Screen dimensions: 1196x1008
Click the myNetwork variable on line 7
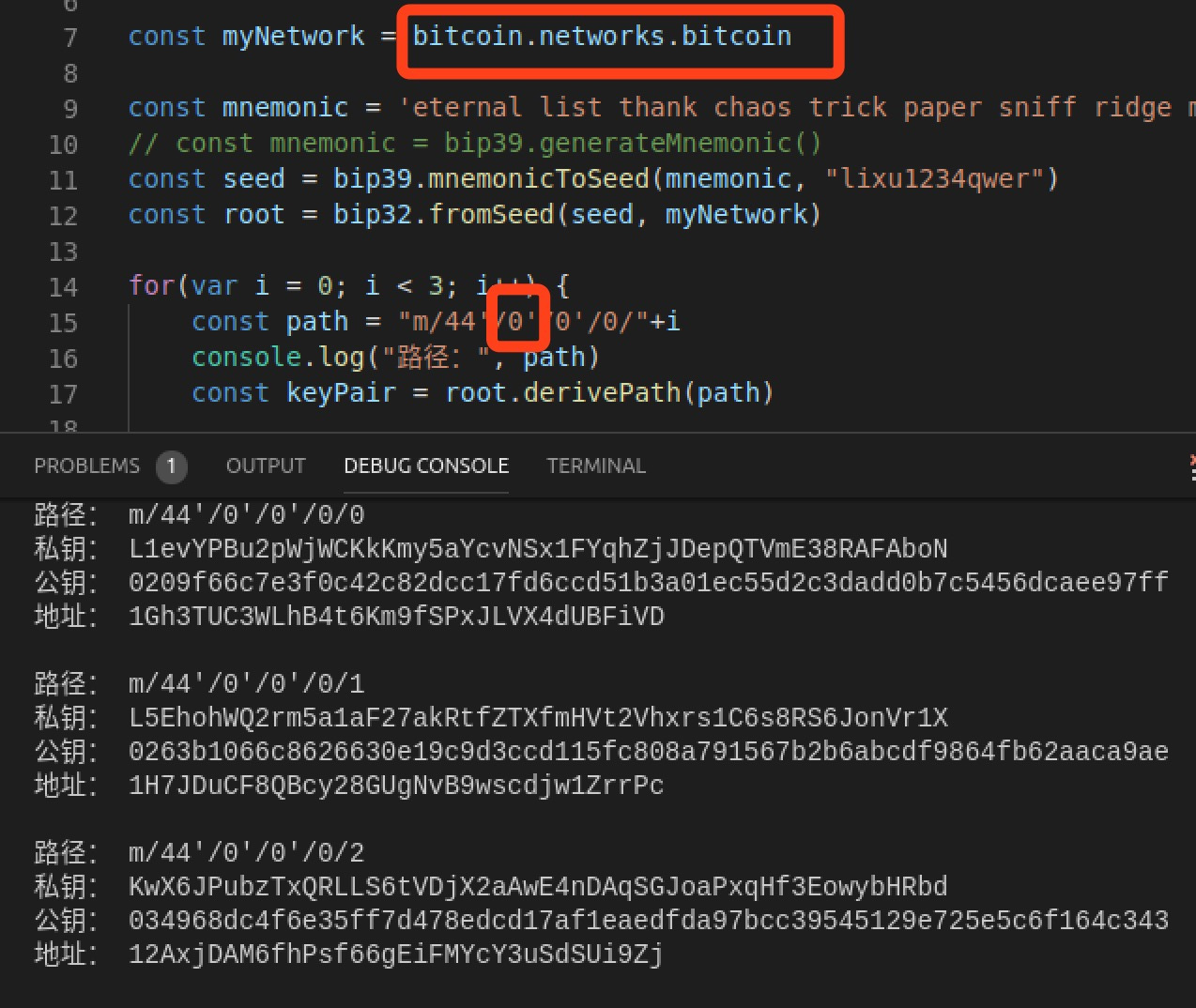tap(293, 36)
